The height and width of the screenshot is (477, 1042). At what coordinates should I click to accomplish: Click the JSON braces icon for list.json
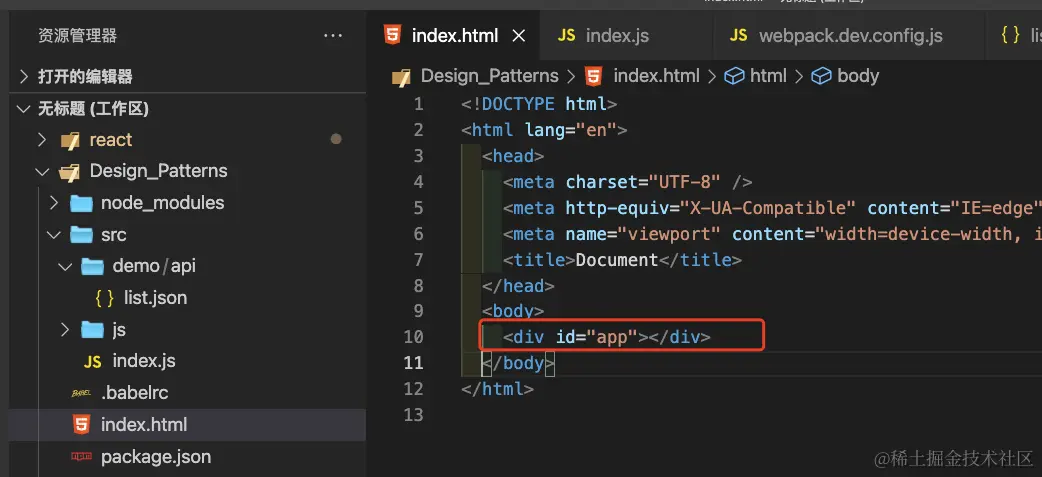[x=104, y=297]
